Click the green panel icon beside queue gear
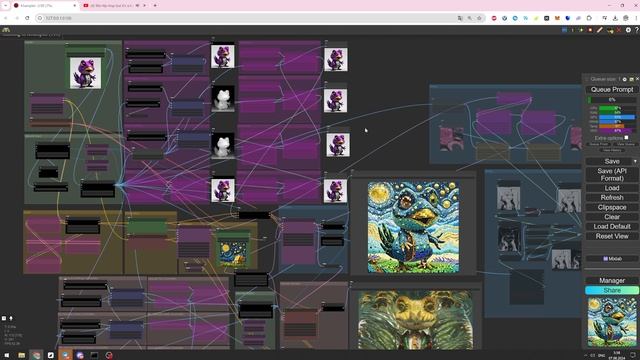The image size is (640, 360). pos(631,79)
